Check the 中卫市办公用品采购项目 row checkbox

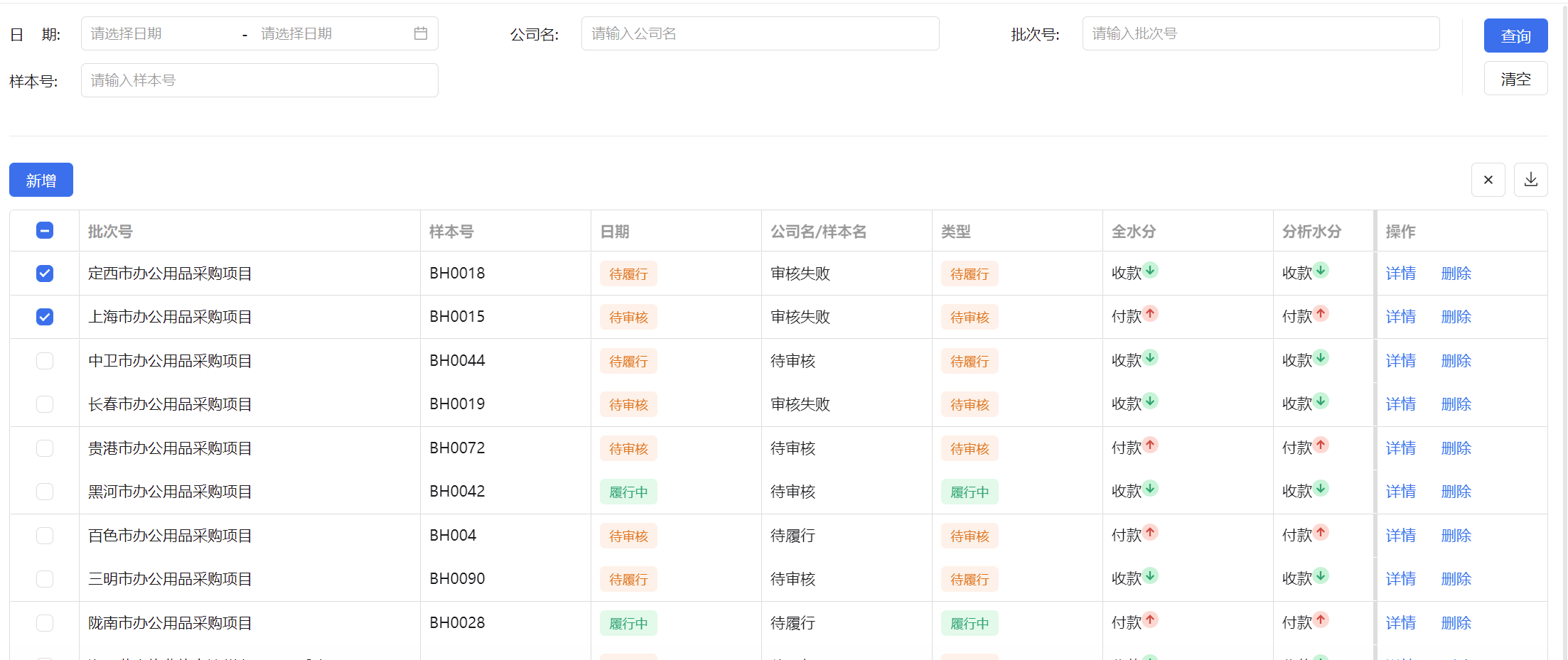pyautogui.click(x=45, y=361)
